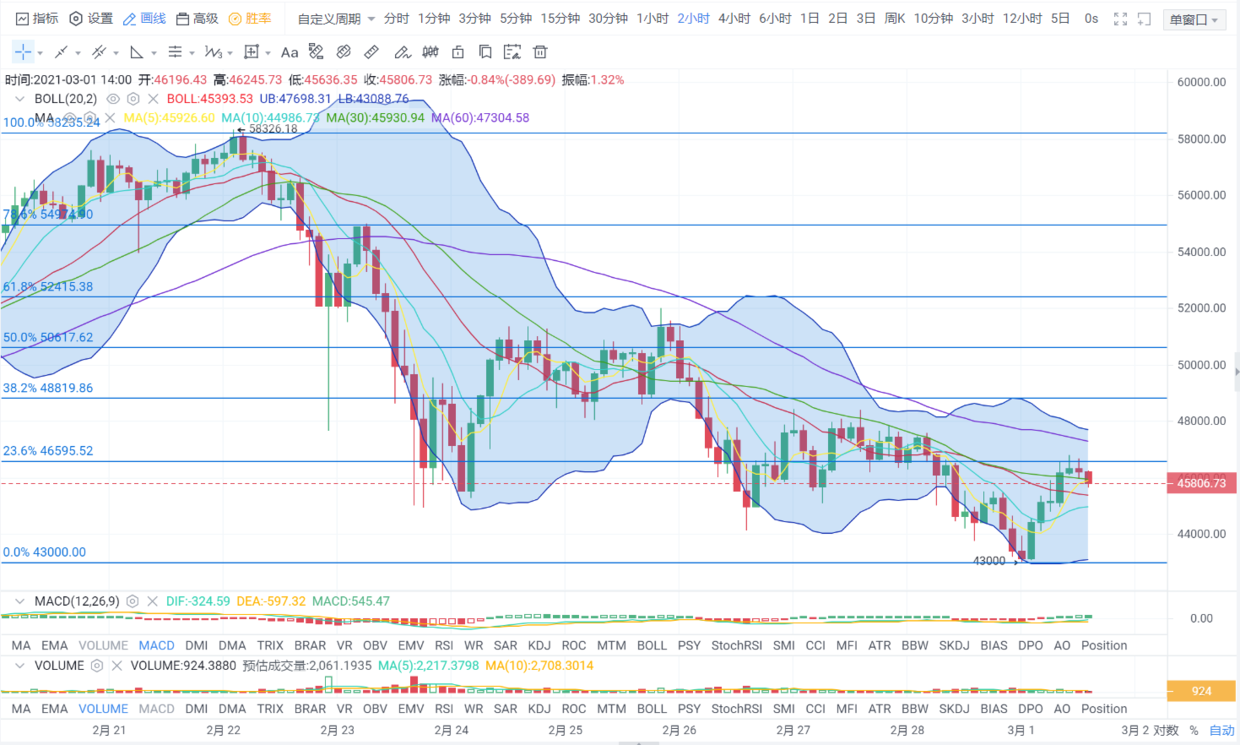Lock drawings with the padlock icon

[x=458, y=52]
